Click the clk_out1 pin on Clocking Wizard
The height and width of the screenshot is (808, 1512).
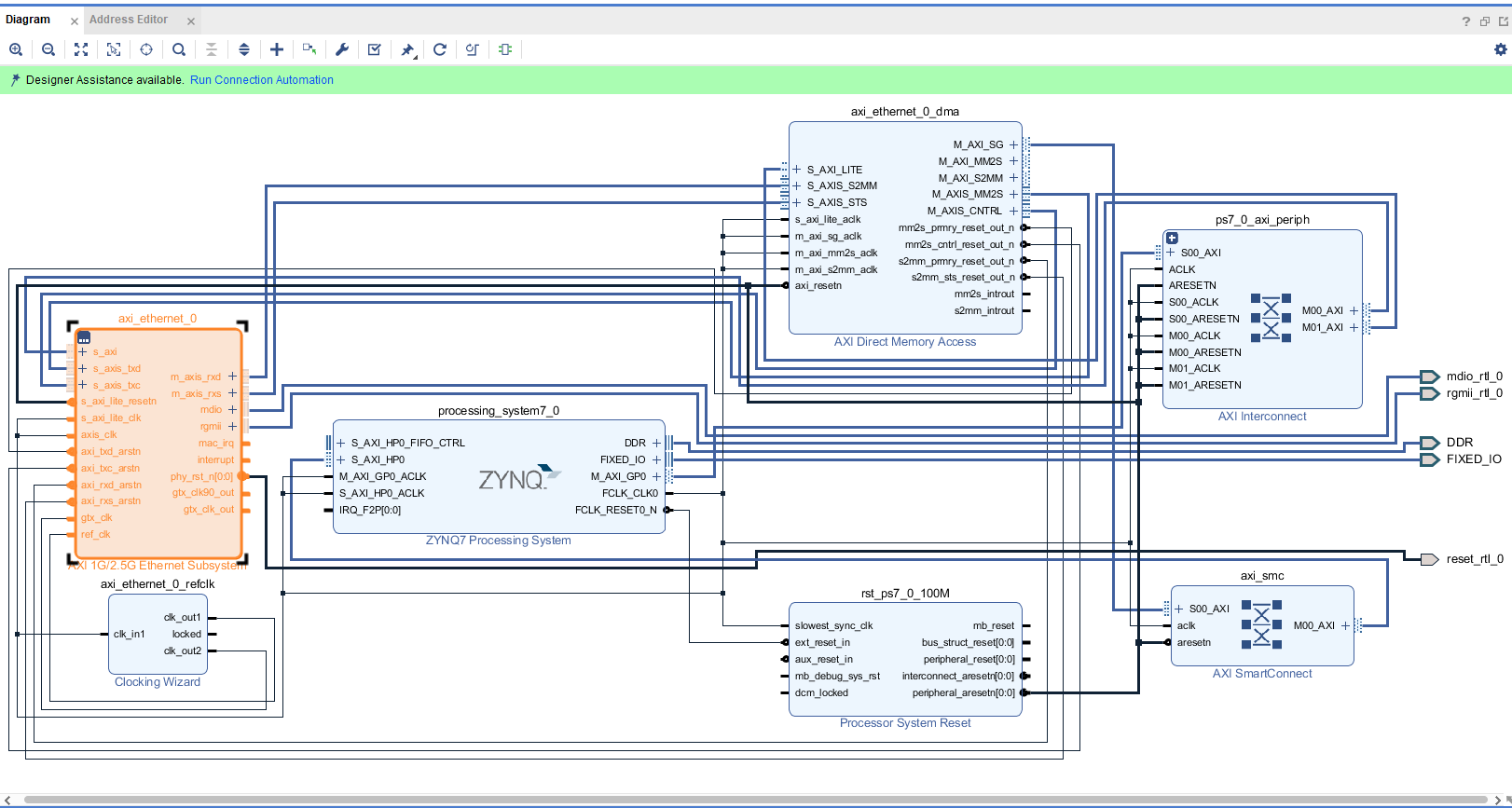point(183,617)
